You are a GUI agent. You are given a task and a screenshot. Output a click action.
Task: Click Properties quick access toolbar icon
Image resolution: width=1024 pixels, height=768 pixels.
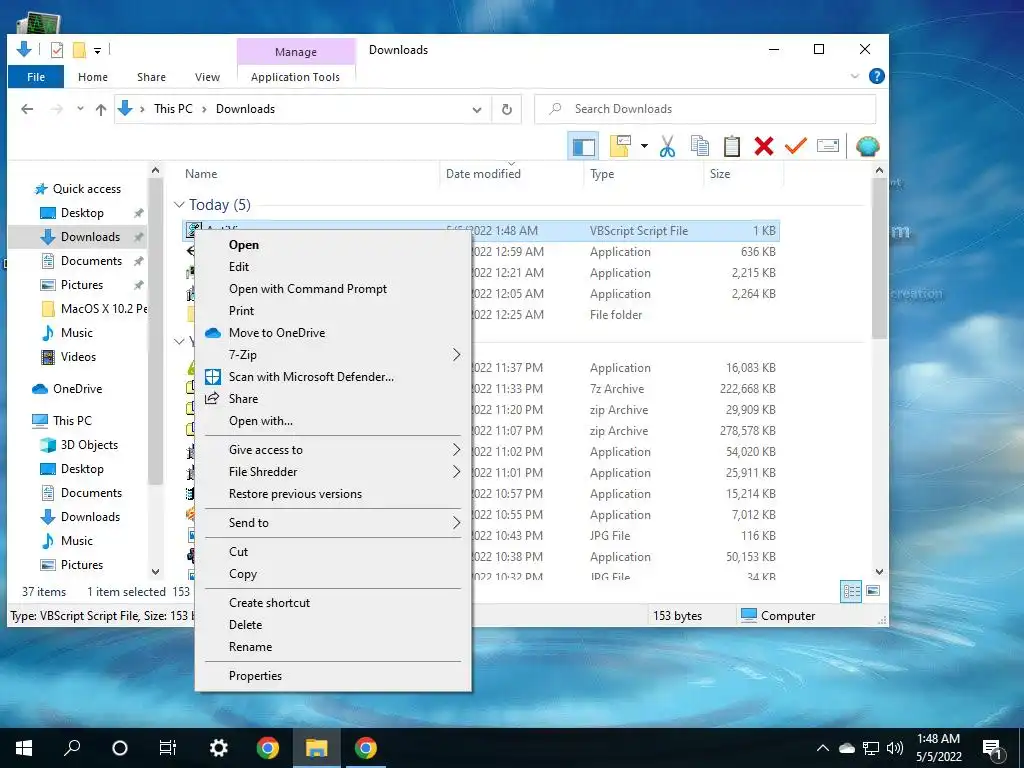click(57, 50)
